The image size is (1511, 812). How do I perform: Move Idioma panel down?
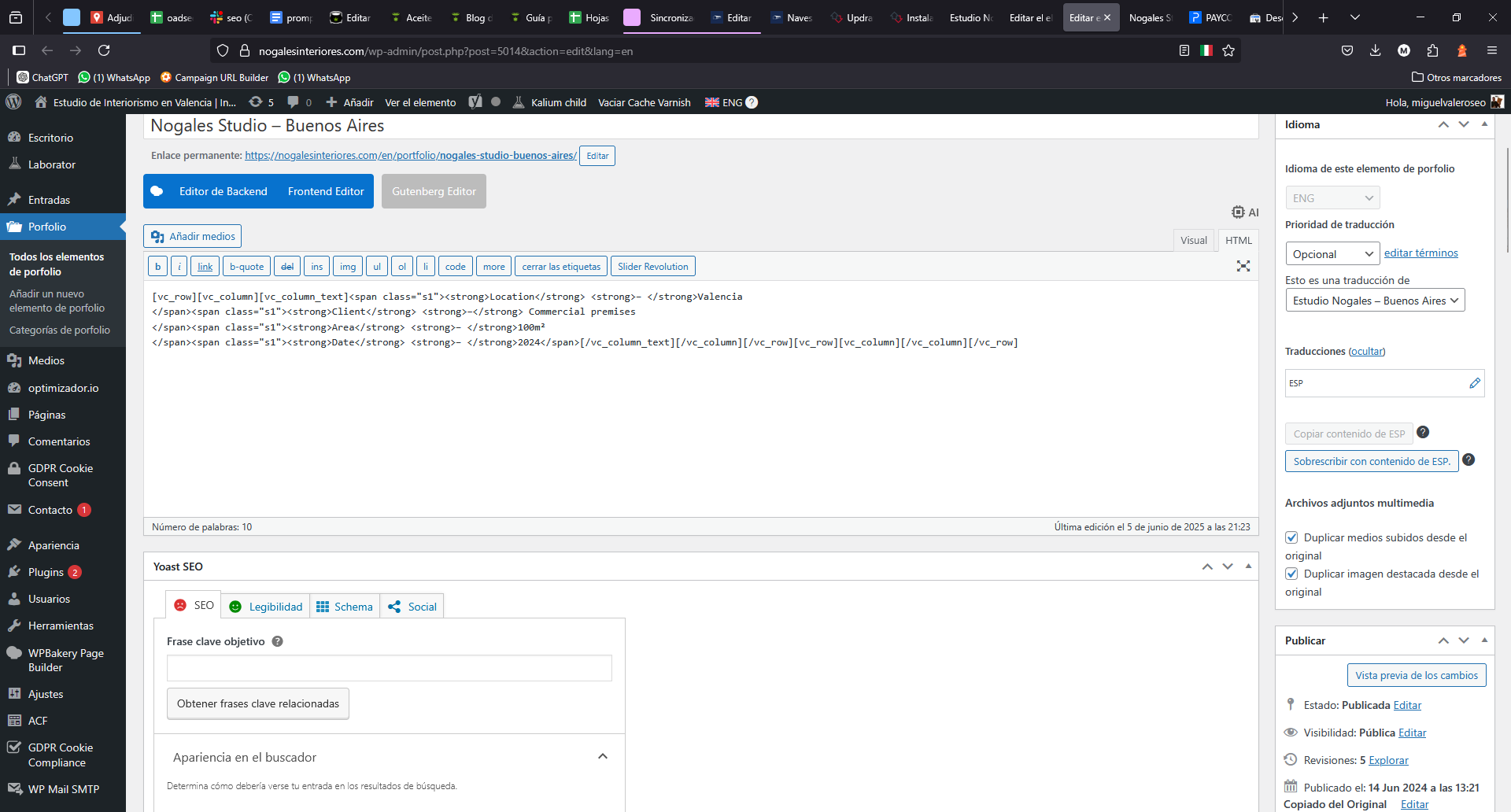1464,124
